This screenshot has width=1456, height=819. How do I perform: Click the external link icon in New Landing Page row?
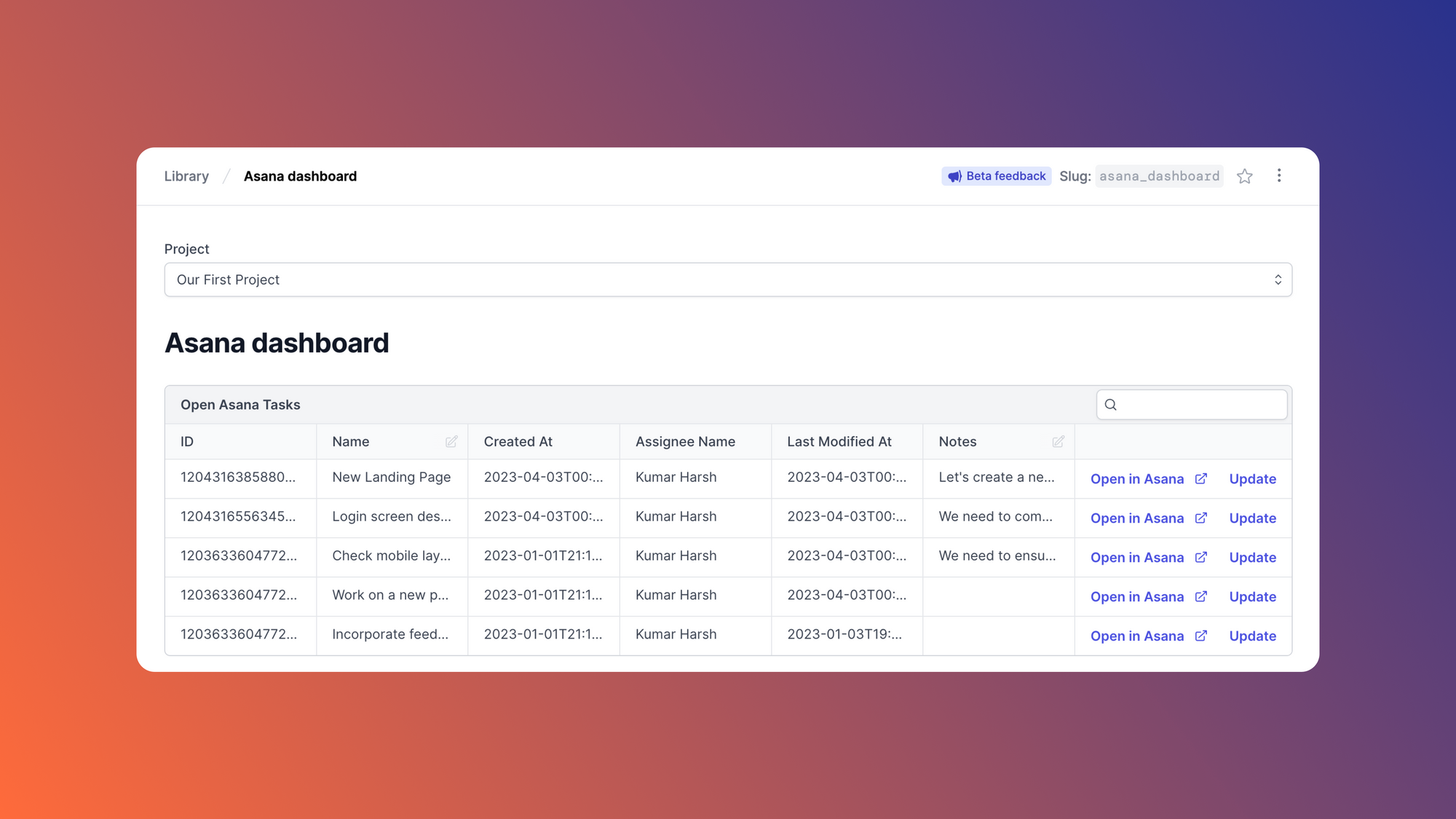[x=1201, y=478]
